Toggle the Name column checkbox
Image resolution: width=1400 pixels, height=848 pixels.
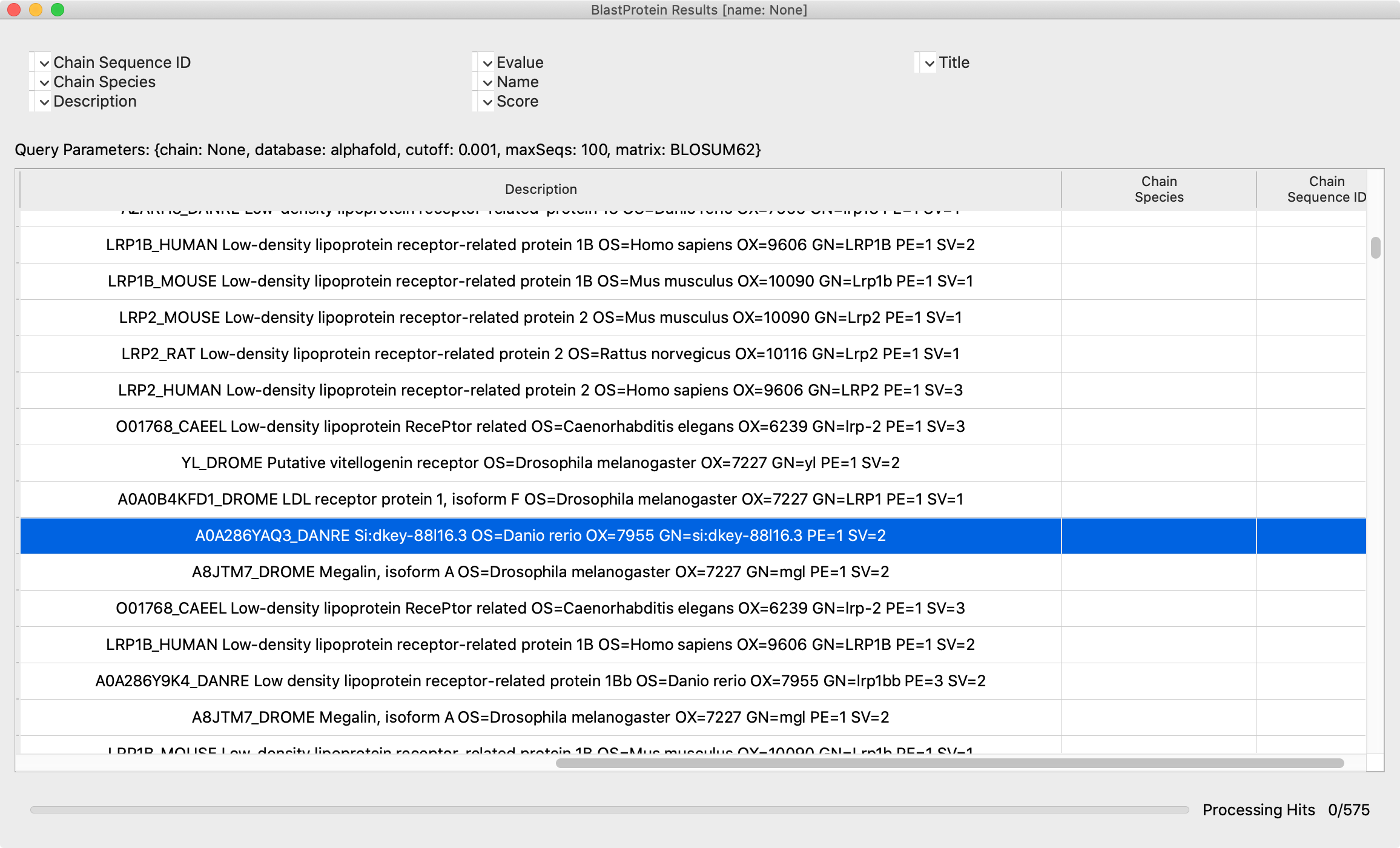pyautogui.click(x=487, y=82)
